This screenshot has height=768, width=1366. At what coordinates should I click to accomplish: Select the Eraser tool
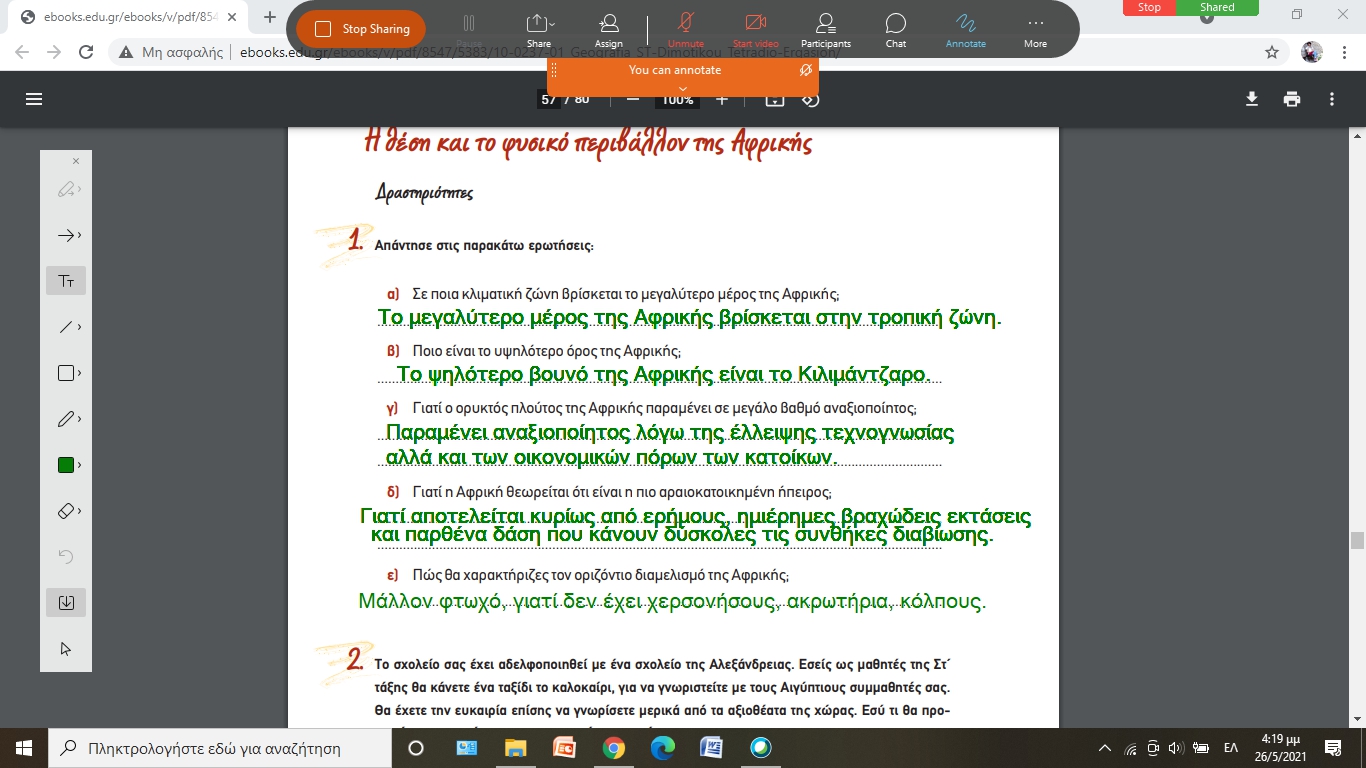point(66,511)
